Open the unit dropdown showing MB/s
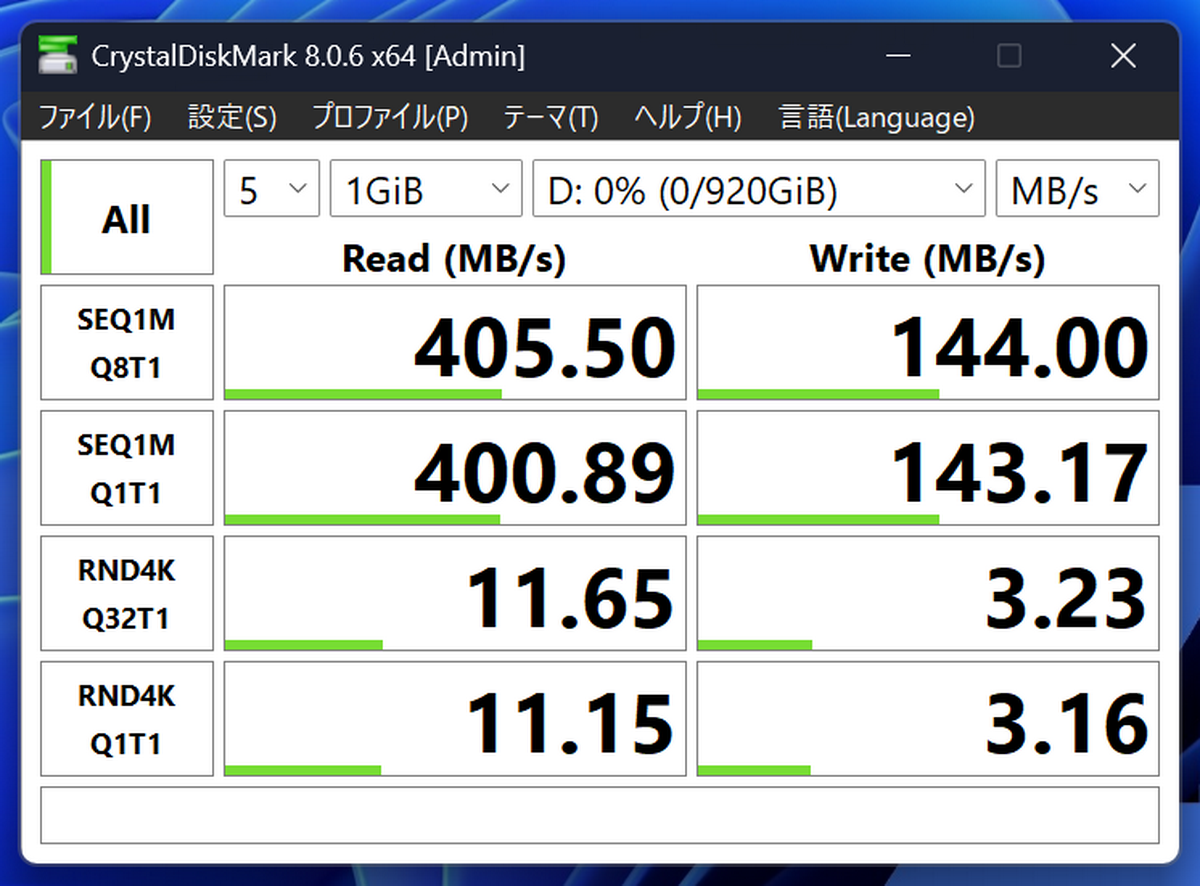1200x886 pixels. pos(1078,188)
